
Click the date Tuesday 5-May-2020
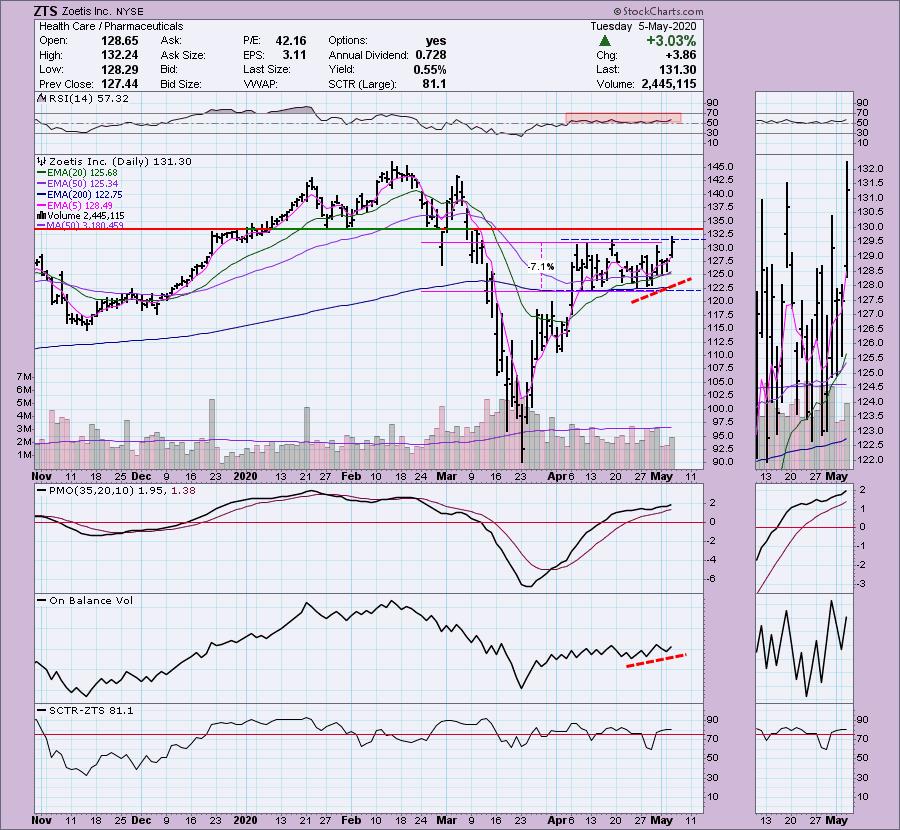[643, 26]
